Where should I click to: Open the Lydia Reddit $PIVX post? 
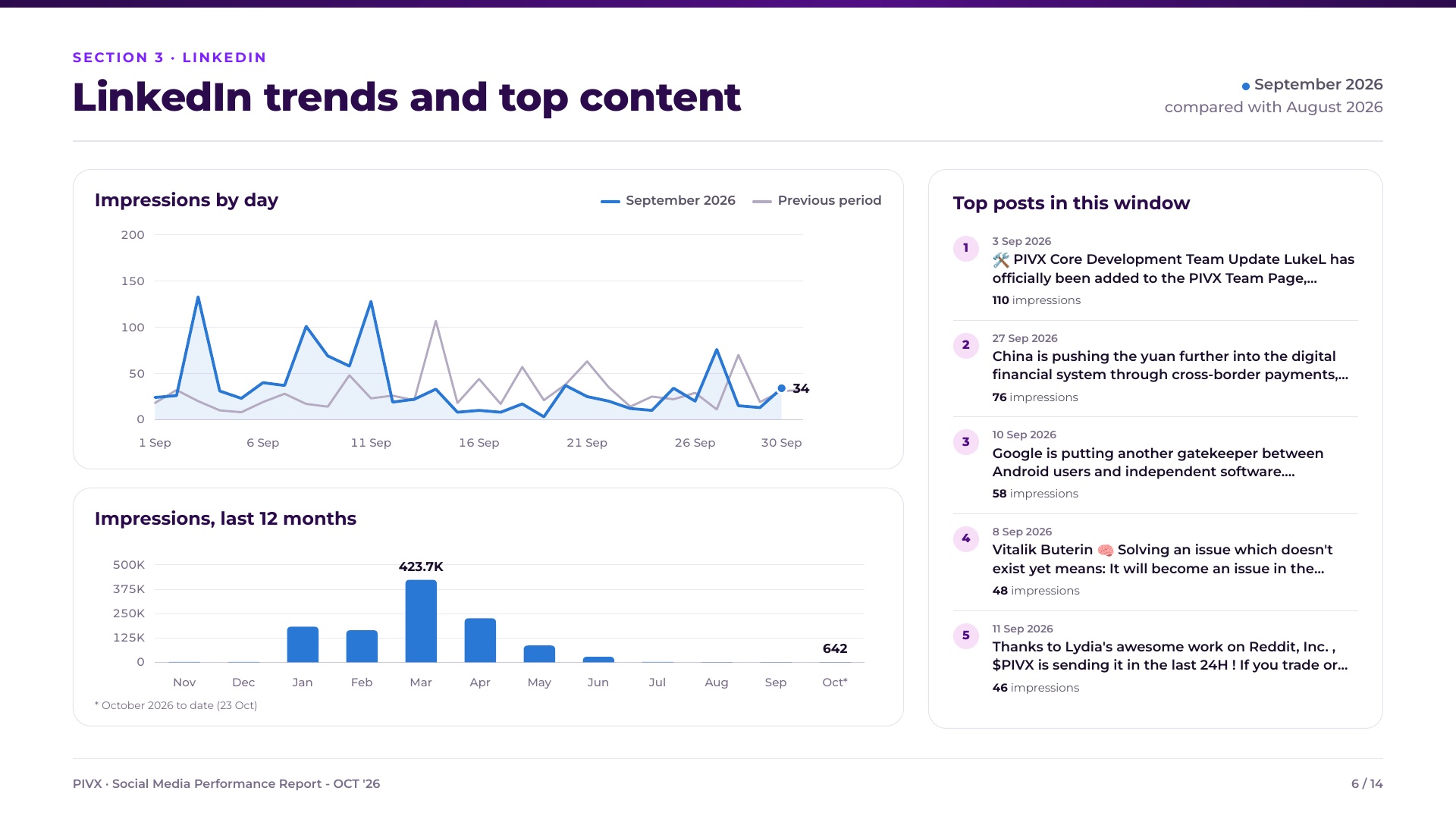click(1170, 656)
